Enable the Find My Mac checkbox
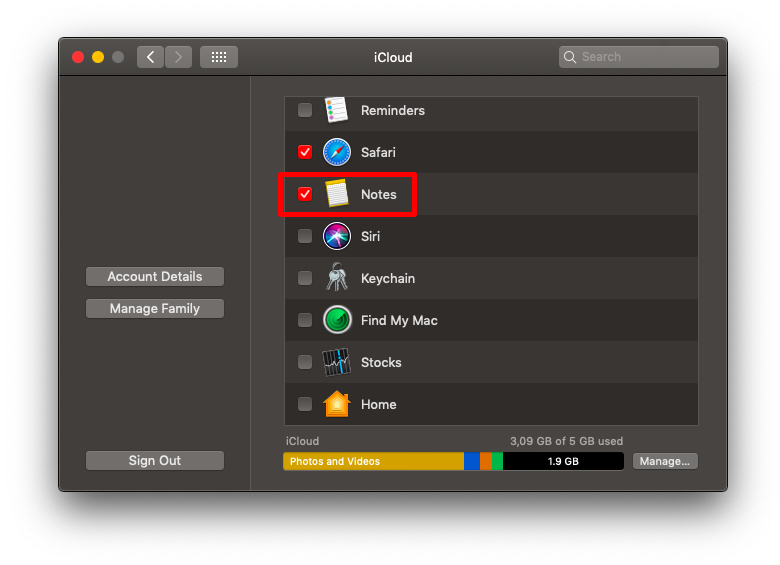780x565 pixels. pyautogui.click(x=305, y=320)
